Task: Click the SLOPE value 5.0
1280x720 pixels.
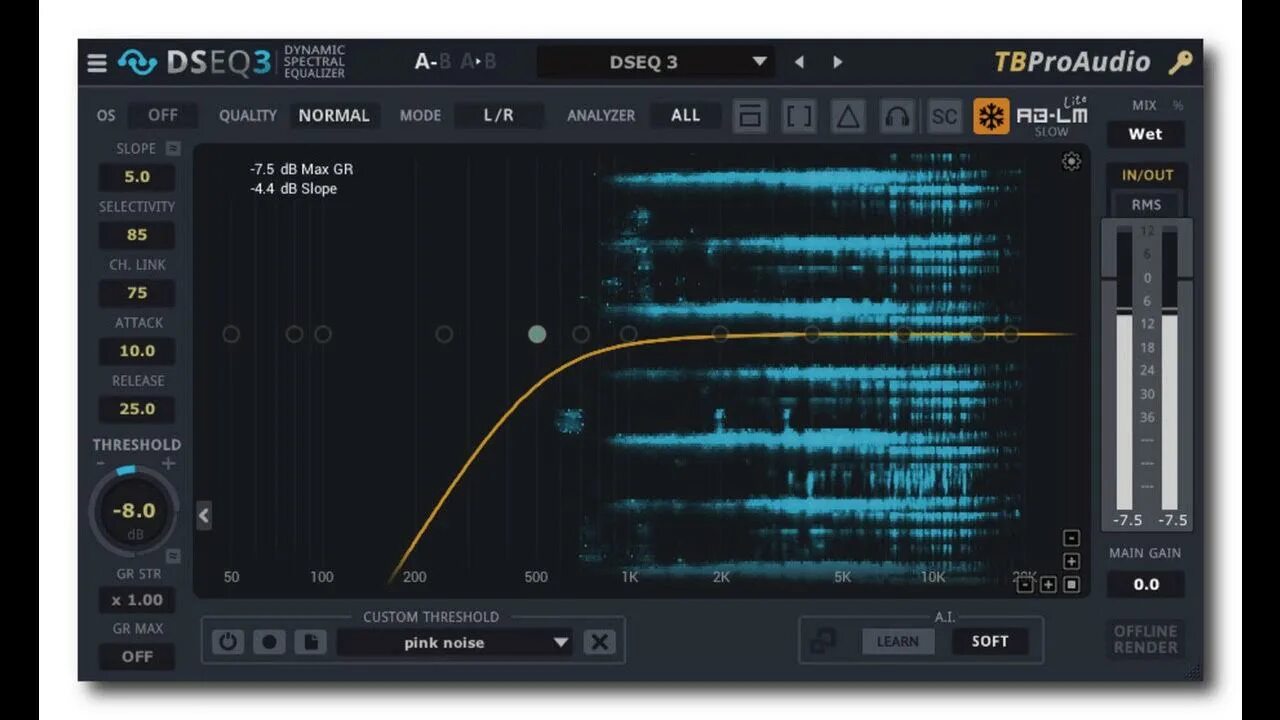Action: (x=137, y=177)
